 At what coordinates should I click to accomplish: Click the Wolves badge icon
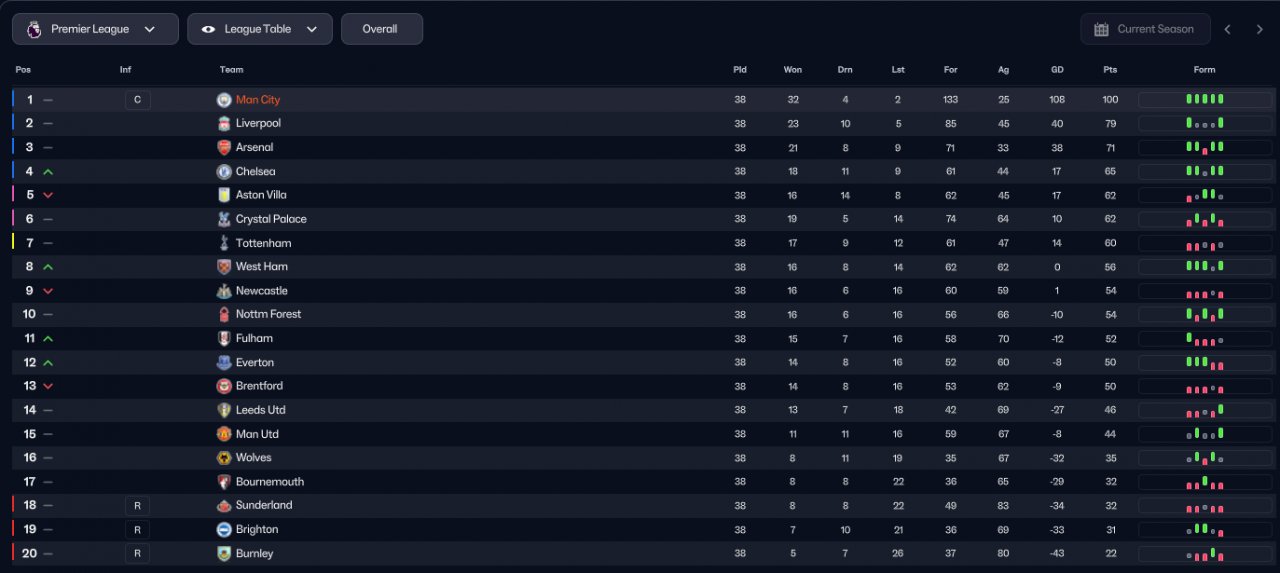(x=224, y=458)
